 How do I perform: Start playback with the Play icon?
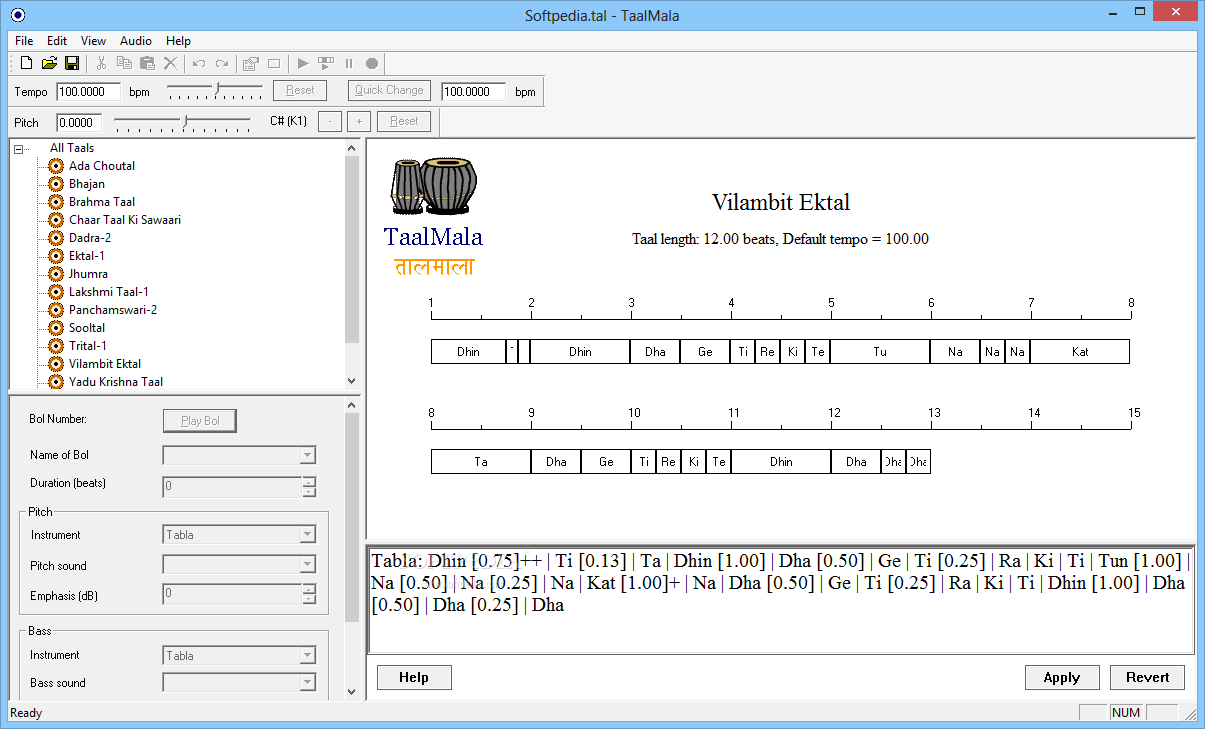[x=303, y=63]
